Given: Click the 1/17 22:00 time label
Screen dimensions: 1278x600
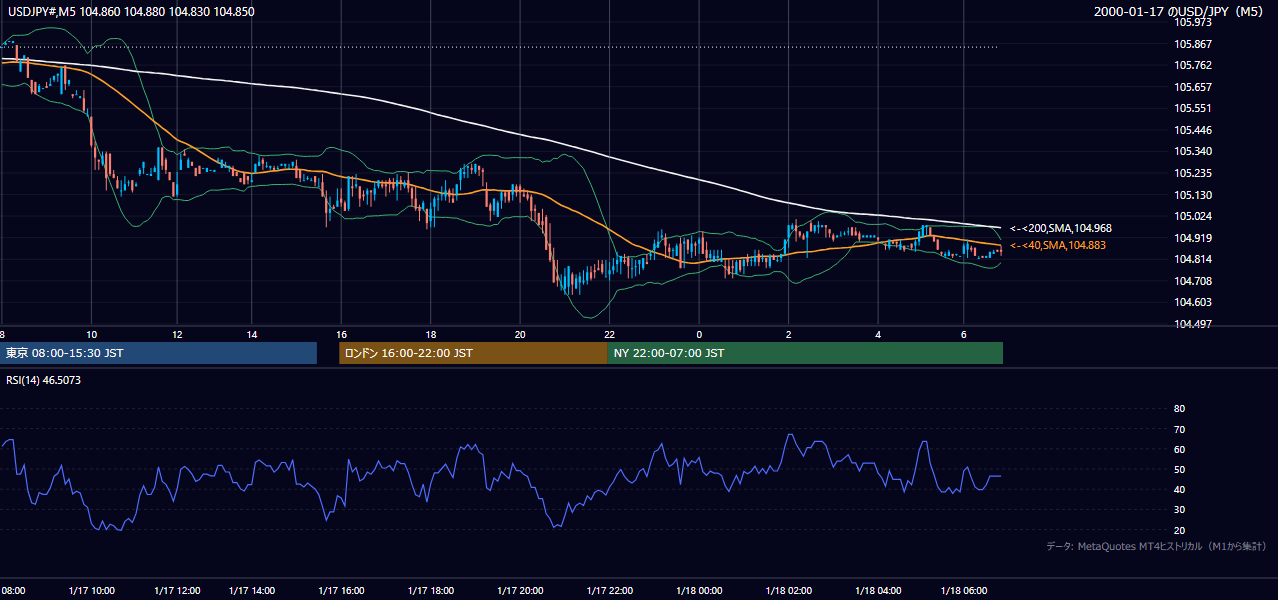Looking at the screenshot, I should (x=610, y=591).
